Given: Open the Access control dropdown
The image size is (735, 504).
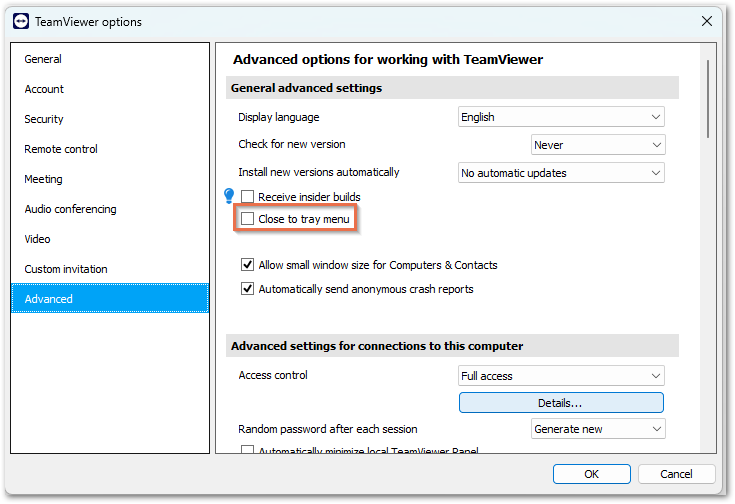Looking at the screenshot, I should coord(561,376).
